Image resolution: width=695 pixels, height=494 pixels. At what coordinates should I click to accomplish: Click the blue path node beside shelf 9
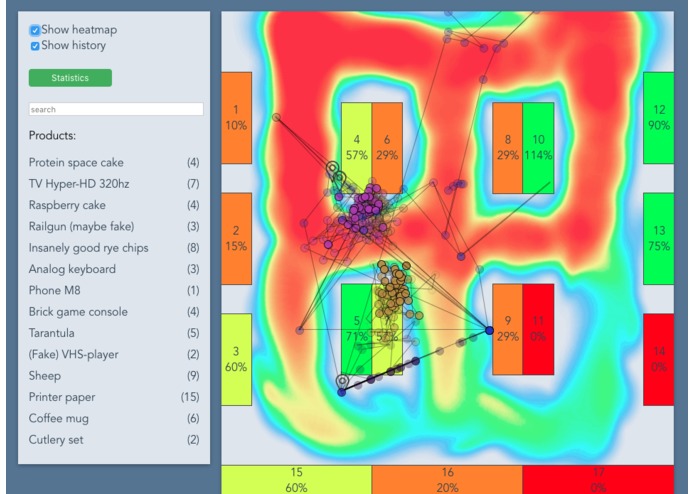489,331
